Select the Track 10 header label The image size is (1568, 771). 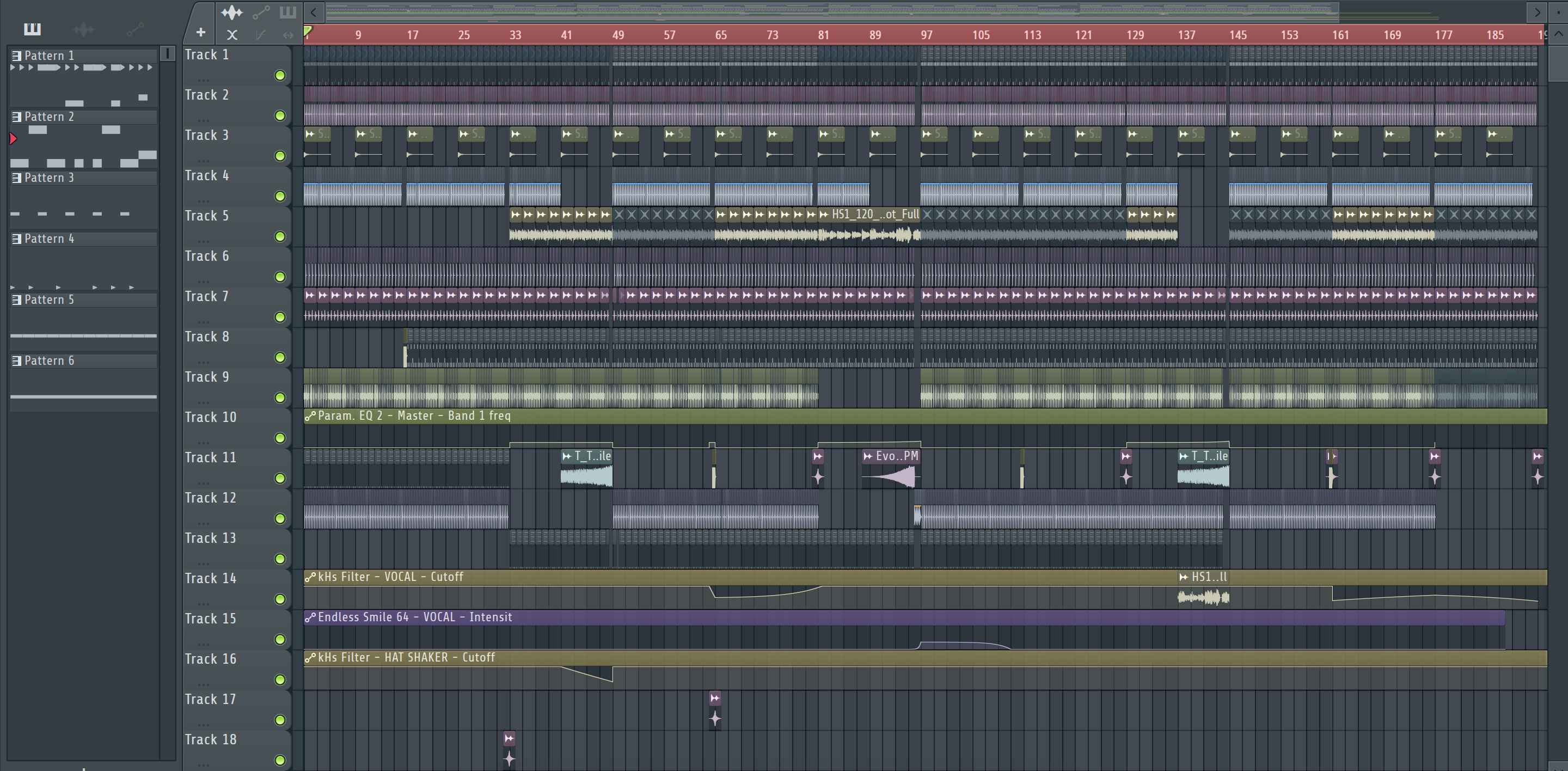211,418
